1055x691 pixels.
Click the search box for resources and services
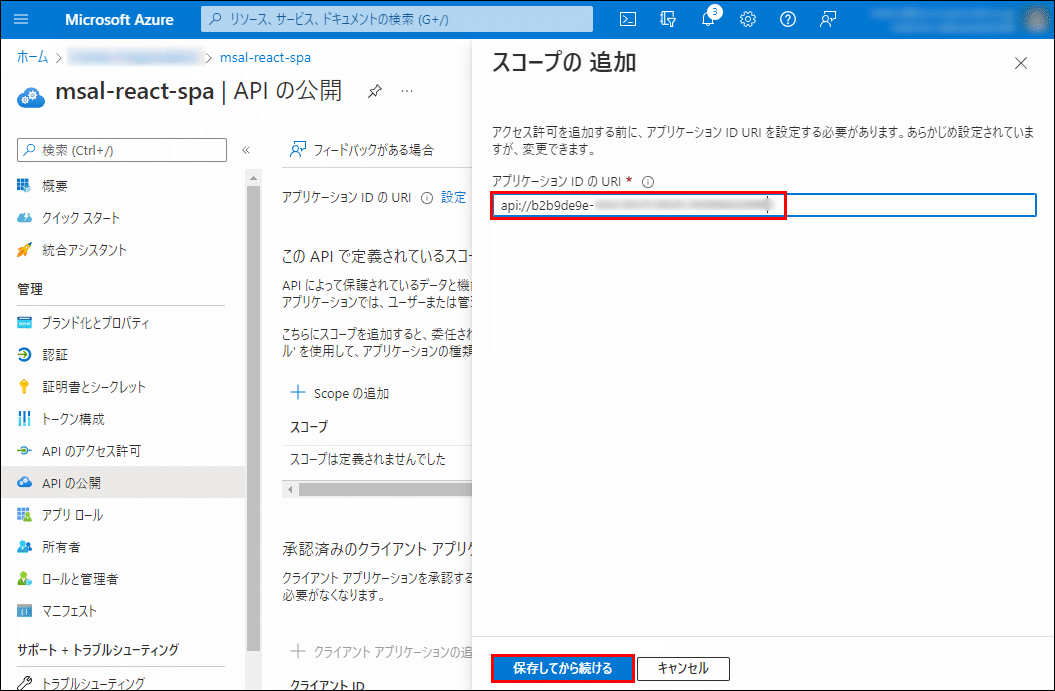397,19
